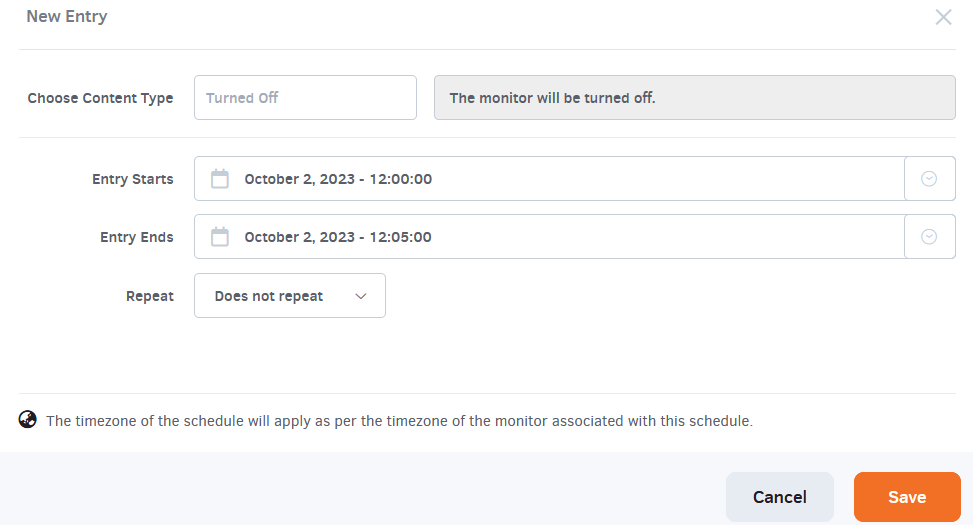Click the Choose Content Type label
This screenshot has width=973, height=525.
point(100,98)
